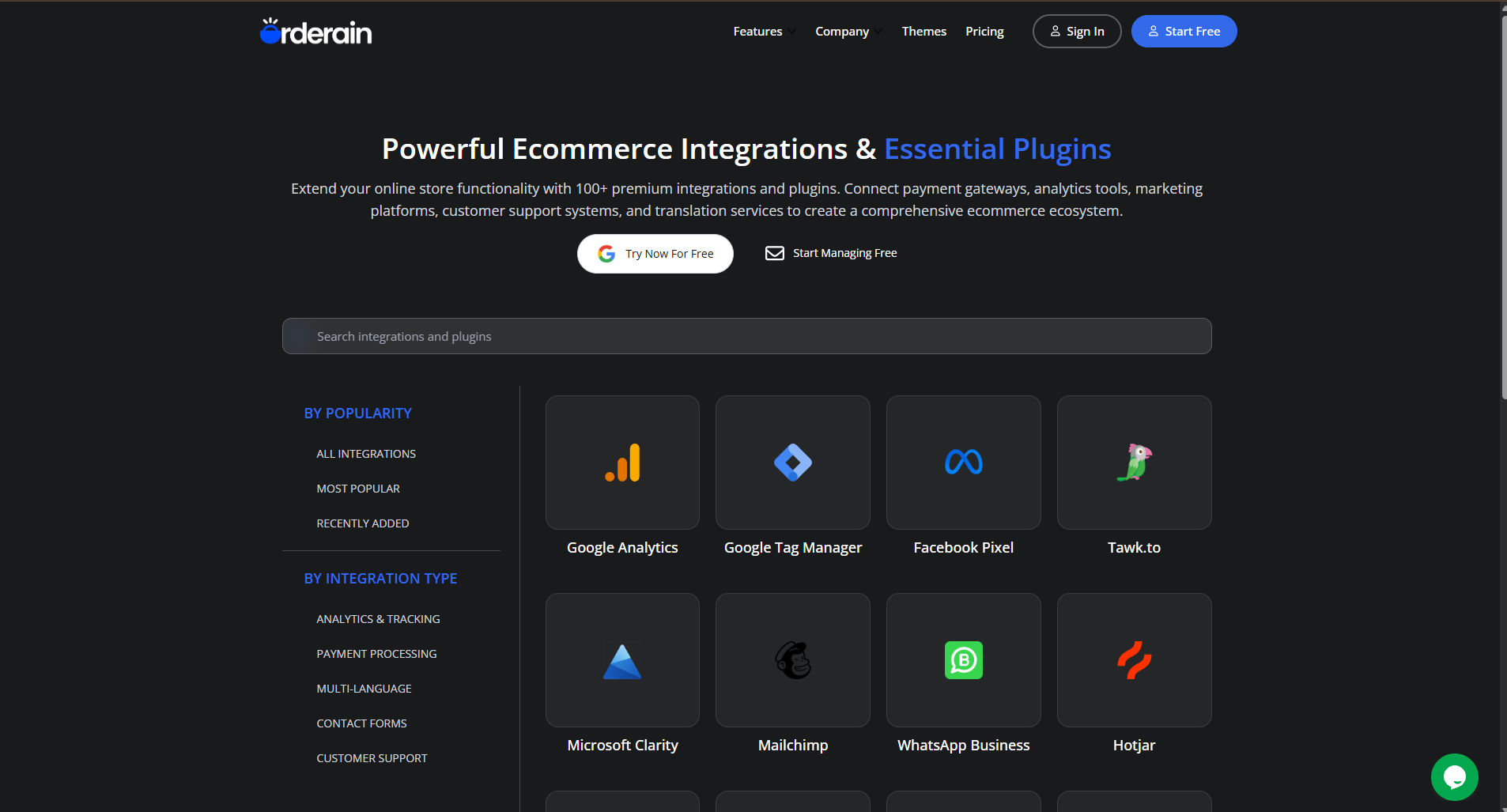
Task: Click the Hotjar label
Action: coord(1134,746)
